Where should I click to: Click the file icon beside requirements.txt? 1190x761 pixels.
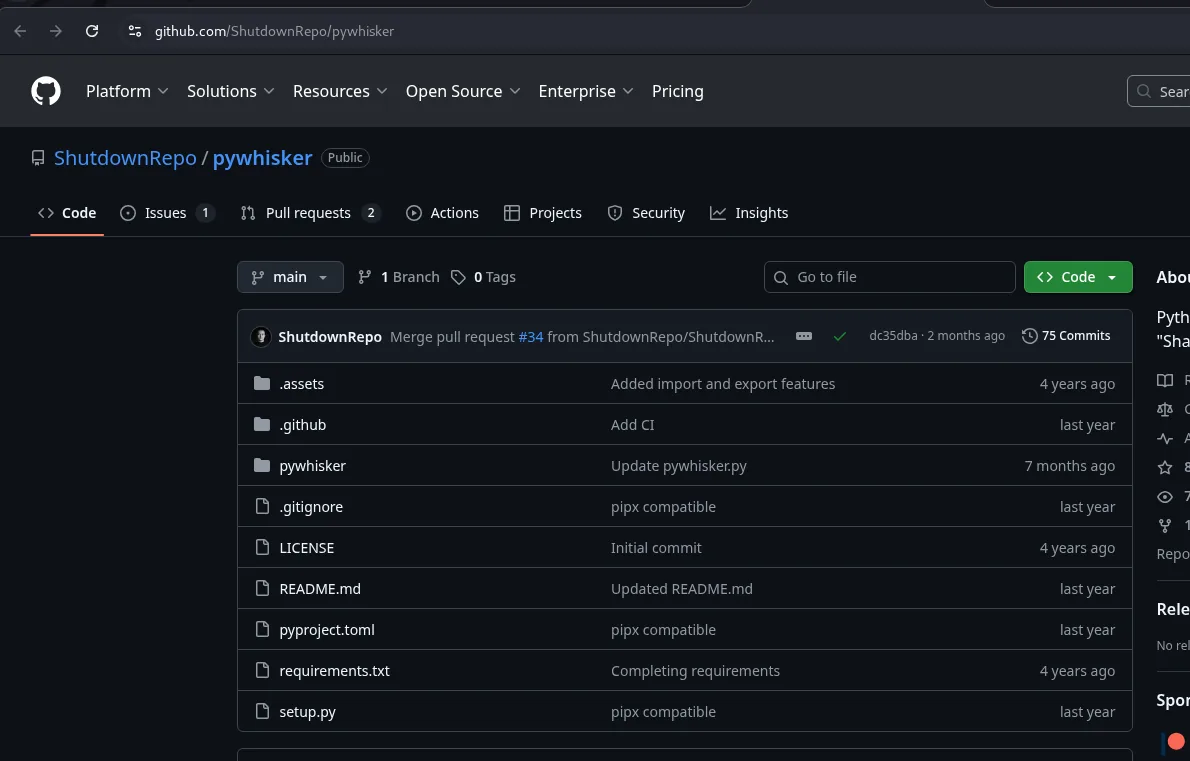pyautogui.click(x=263, y=670)
